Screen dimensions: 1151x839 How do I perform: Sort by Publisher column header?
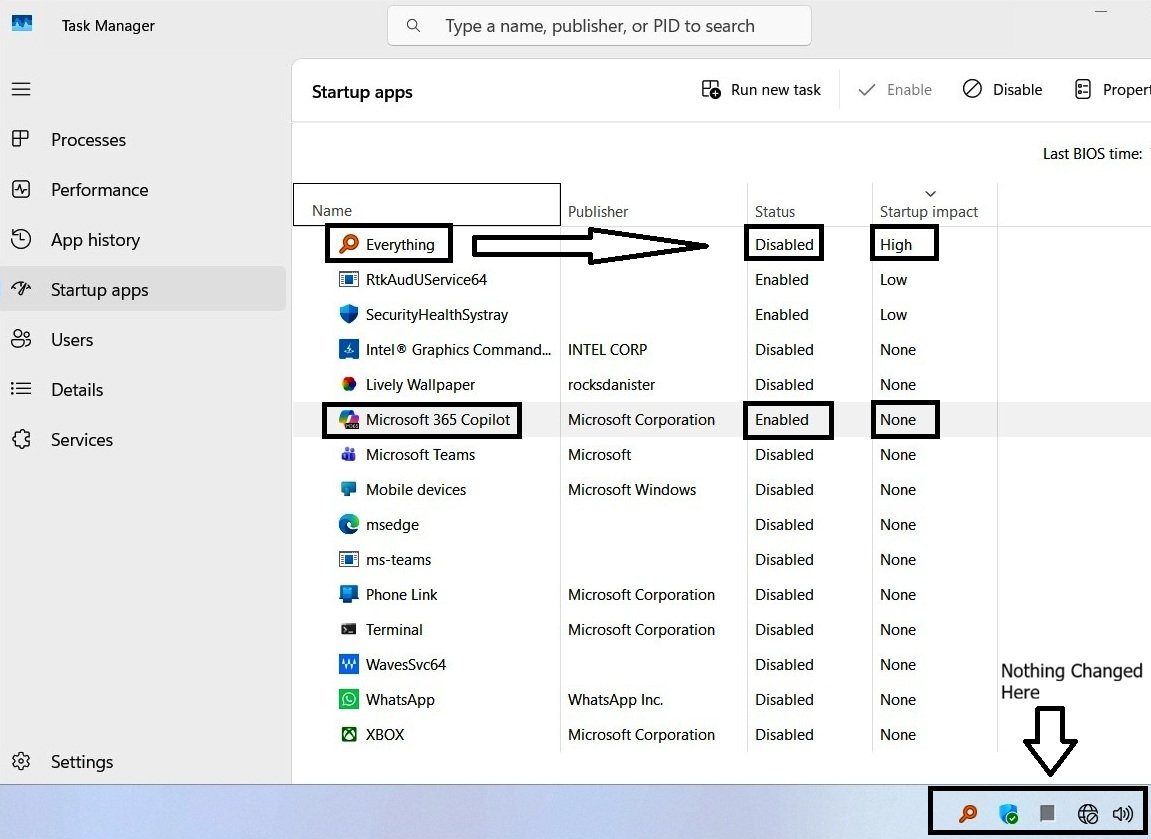coord(653,204)
